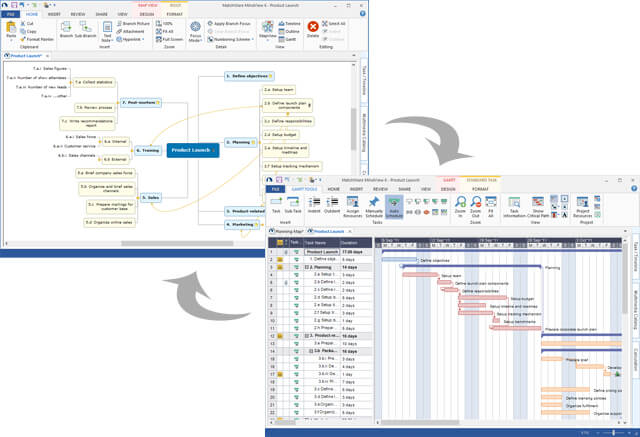640x437 pixels.
Task: Click Apply Branch Focus
Action: pyautogui.click(x=229, y=24)
